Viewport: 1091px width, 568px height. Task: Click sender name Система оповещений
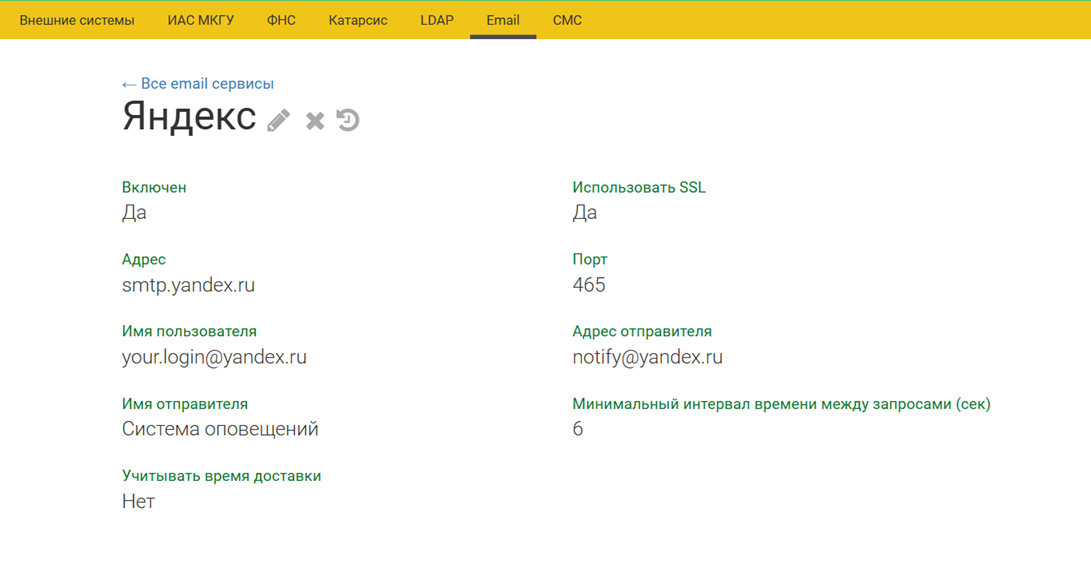[x=220, y=429]
